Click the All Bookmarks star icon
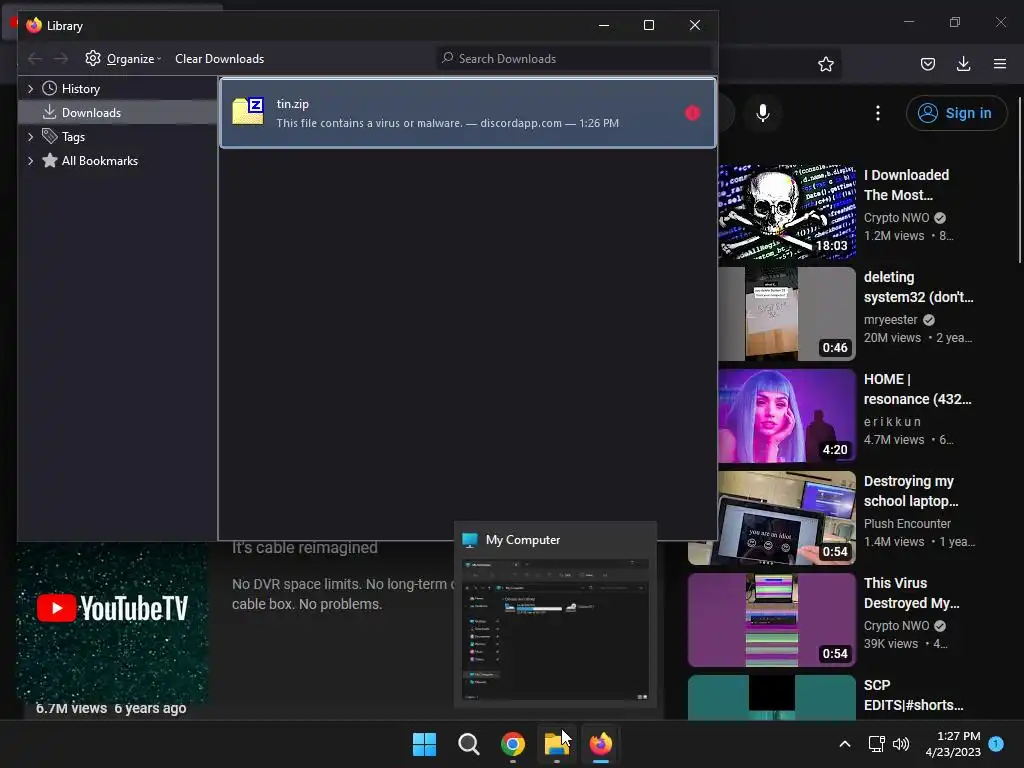The height and width of the screenshot is (768, 1024). (50, 160)
